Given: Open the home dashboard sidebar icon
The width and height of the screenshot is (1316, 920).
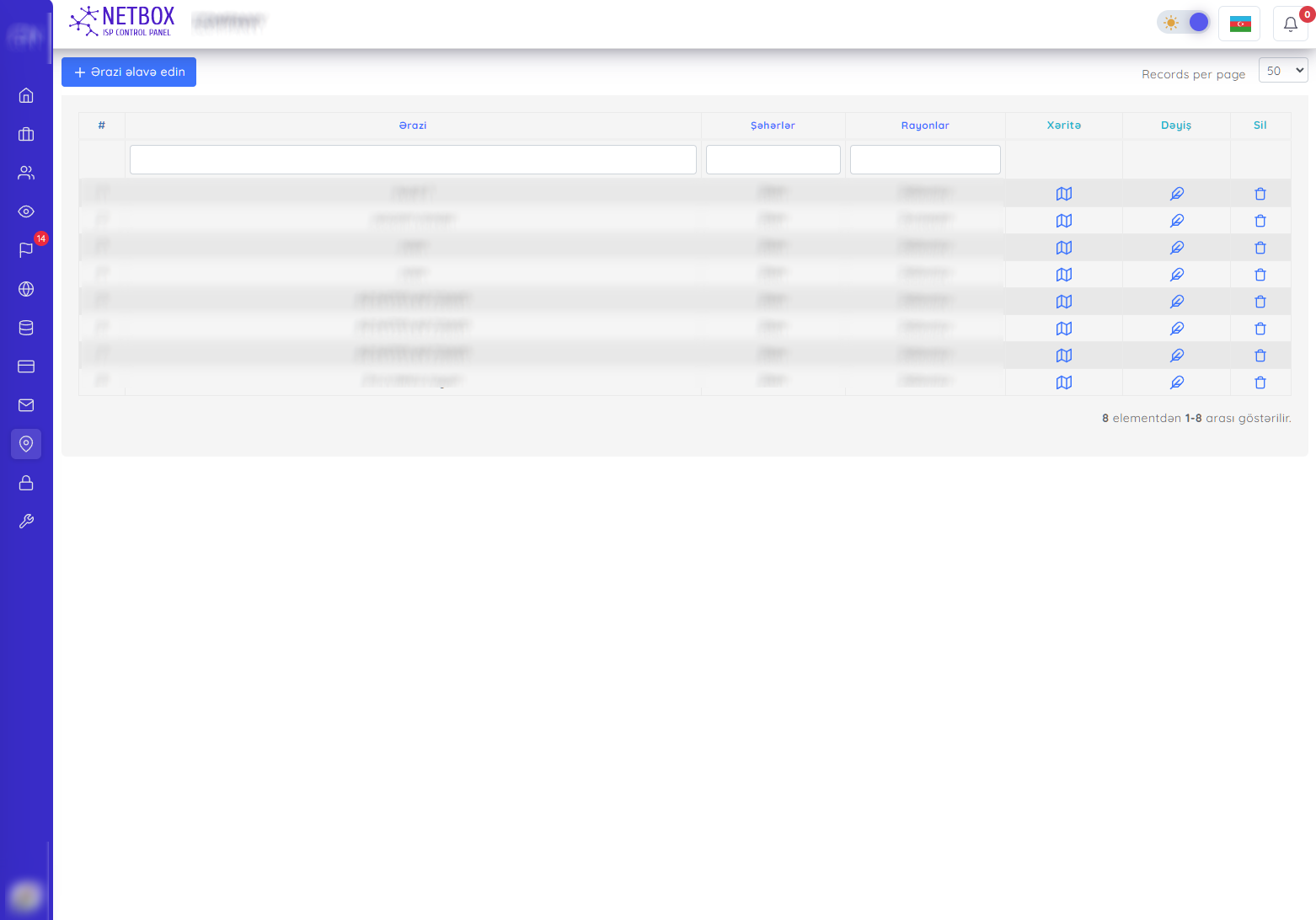Looking at the screenshot, I should pos(26,95).
